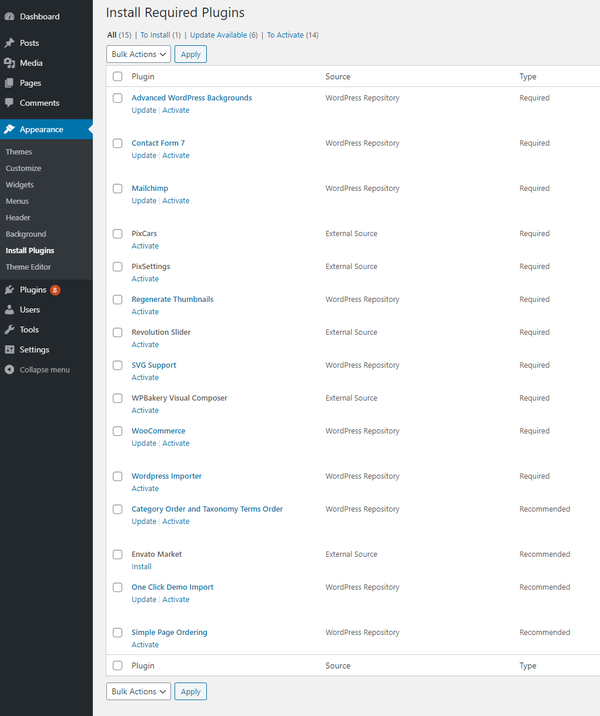Click External Source in Envato Market row

pos(352,554)
